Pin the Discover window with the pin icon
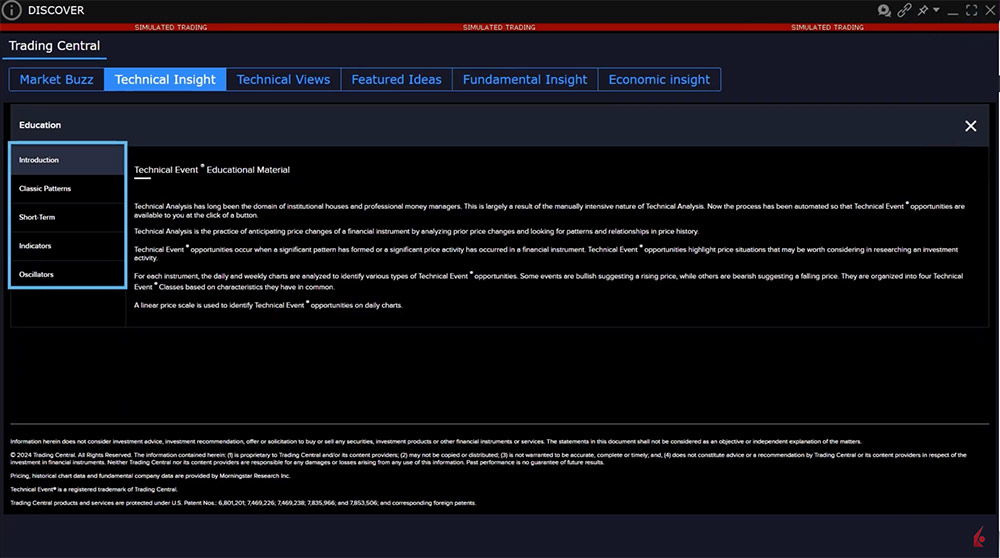1000x558 pixels. 922,10
